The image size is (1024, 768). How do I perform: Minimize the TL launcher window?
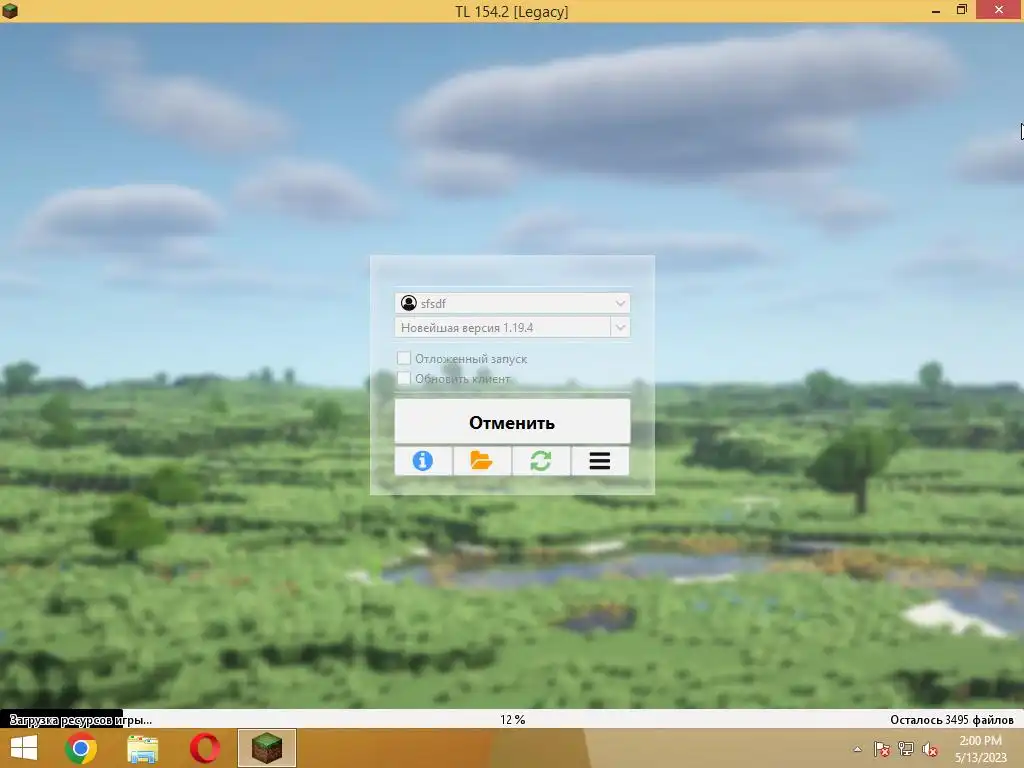[x=936, y=10]
